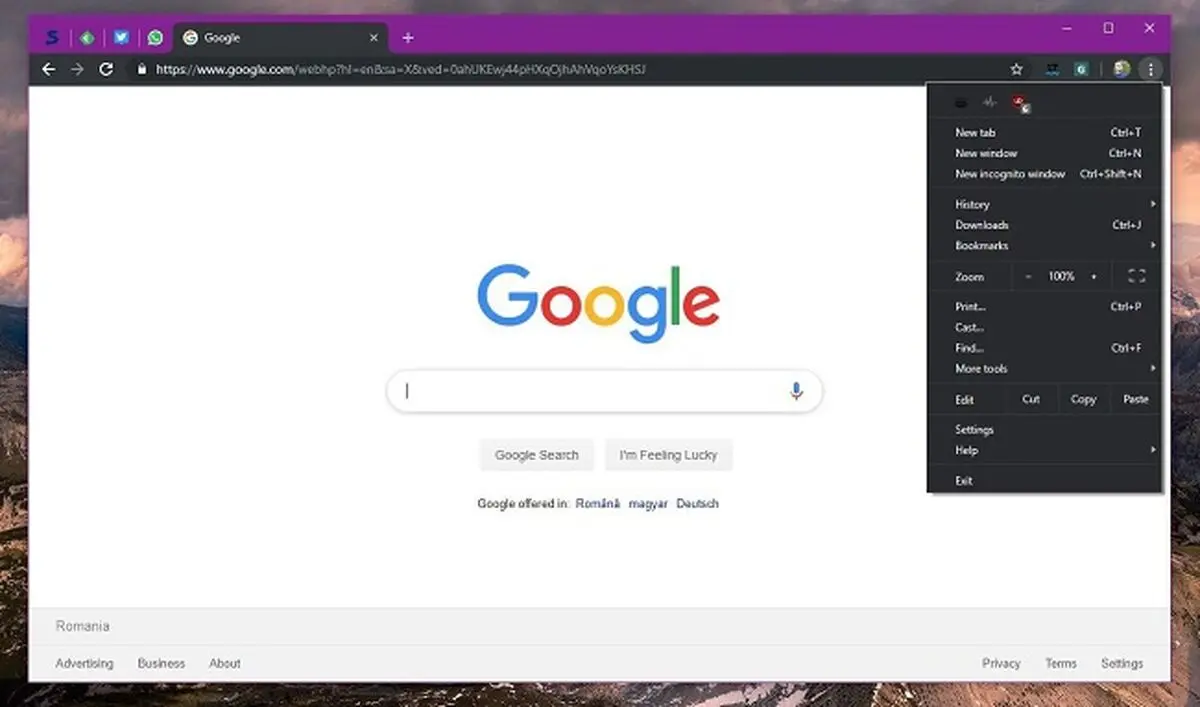Reload the page with the refresh icon

pyautogui.click(x=106, y=69)
